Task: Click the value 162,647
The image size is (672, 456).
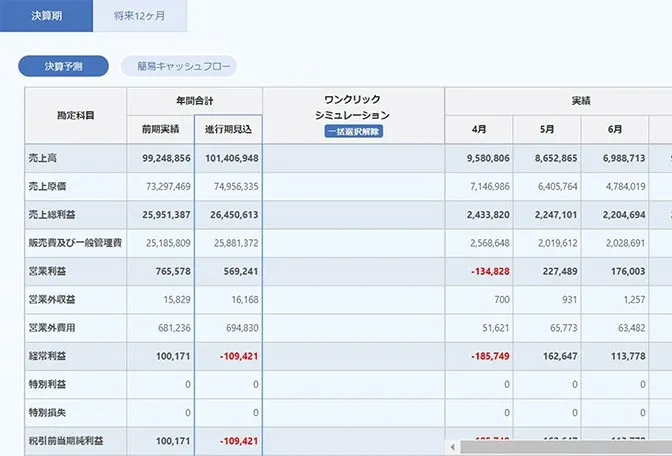Action: (560, 356)
